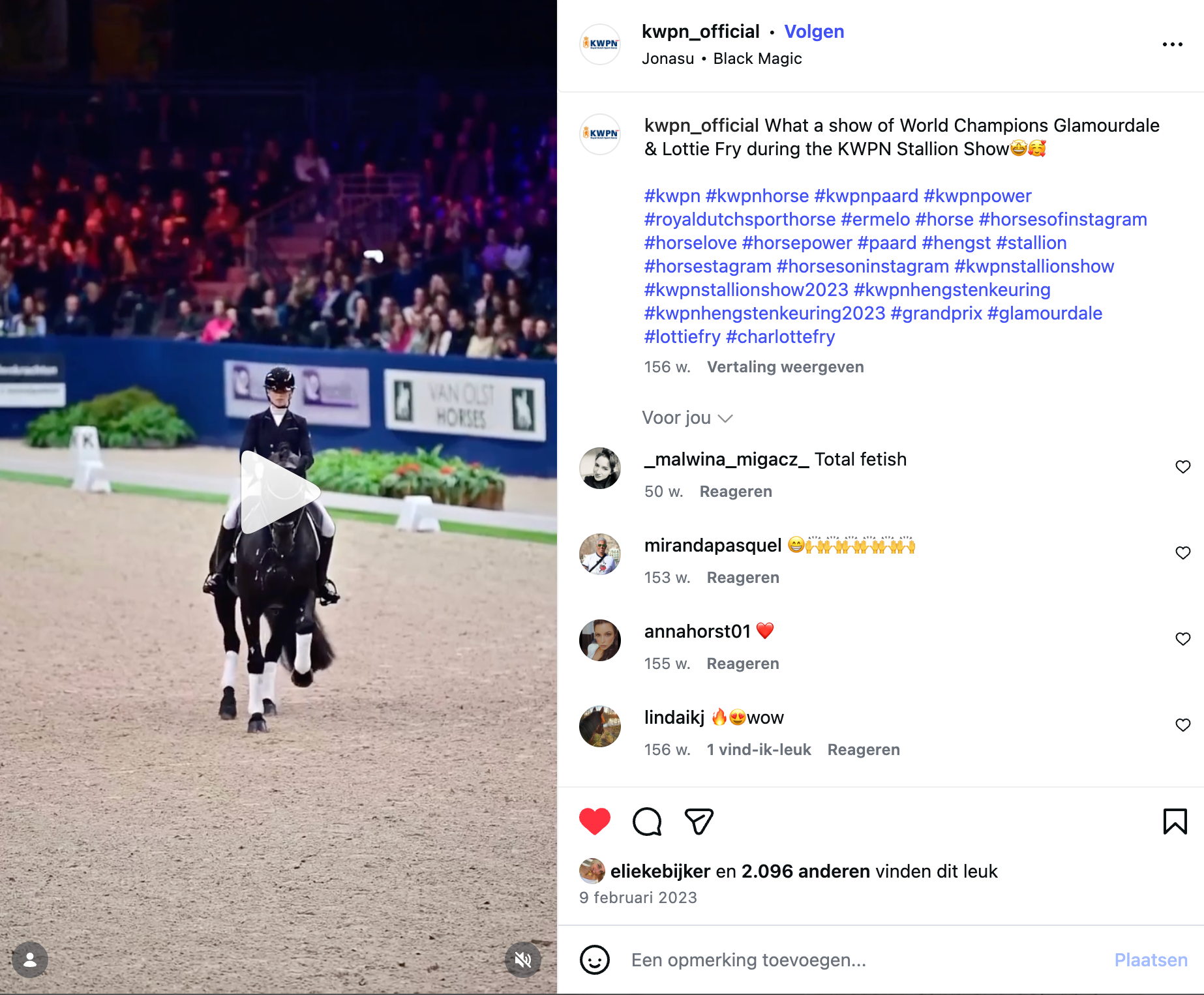The height and width of the screenshot is (995, 1204).
Task: Unlike the post via red heart icon
Action: tap(595, 822)
